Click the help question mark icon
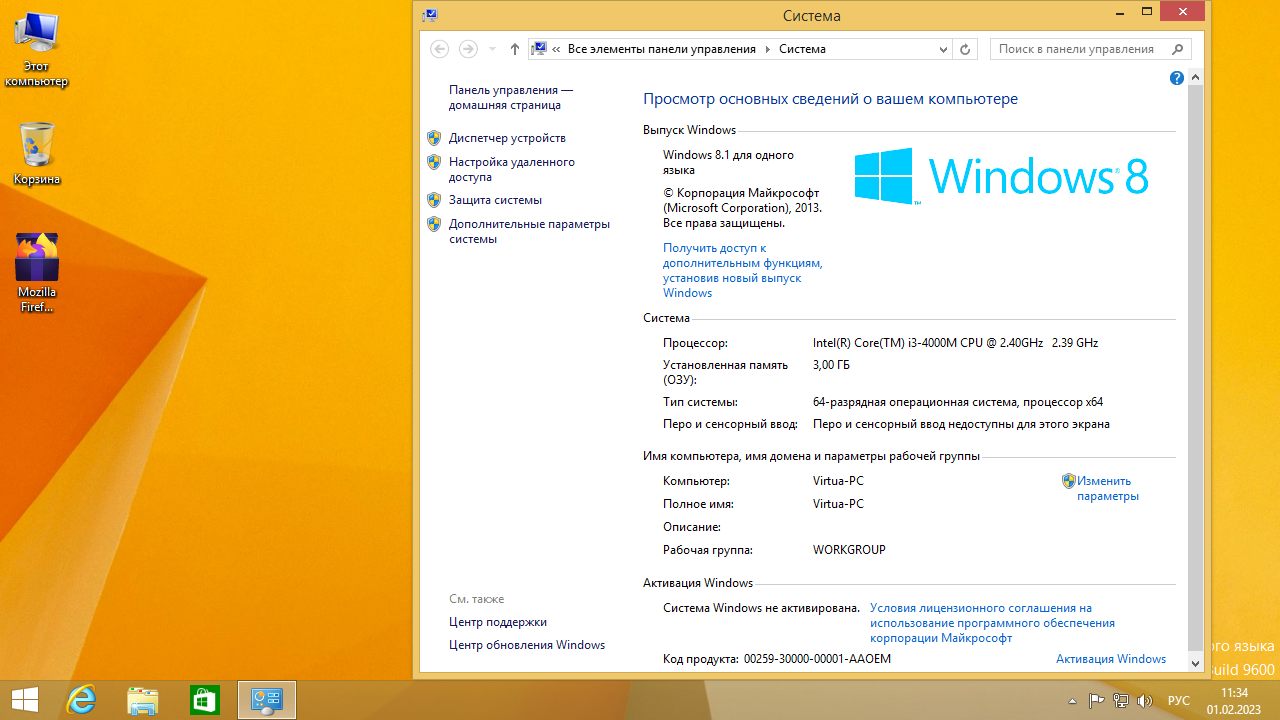Viewport: 1280px width, 720px height. click(x=1177, y=78)
